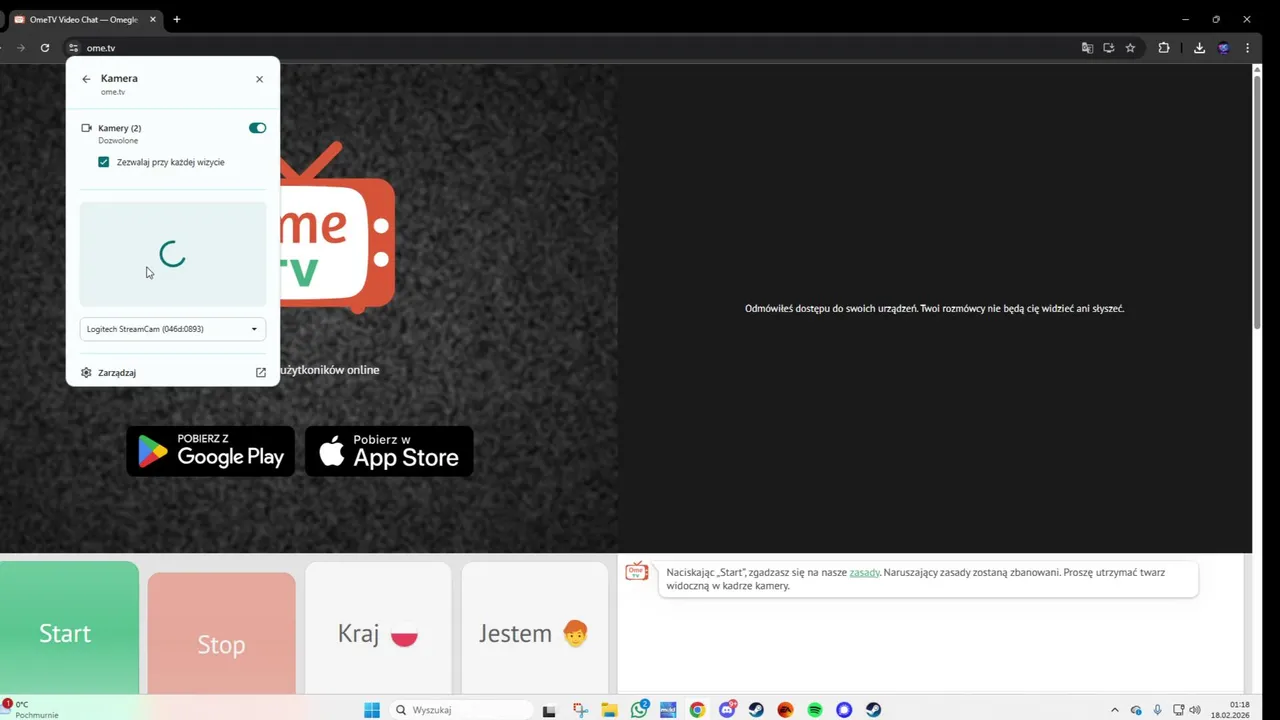Show hidden system tray icons

coord(1115,710)
